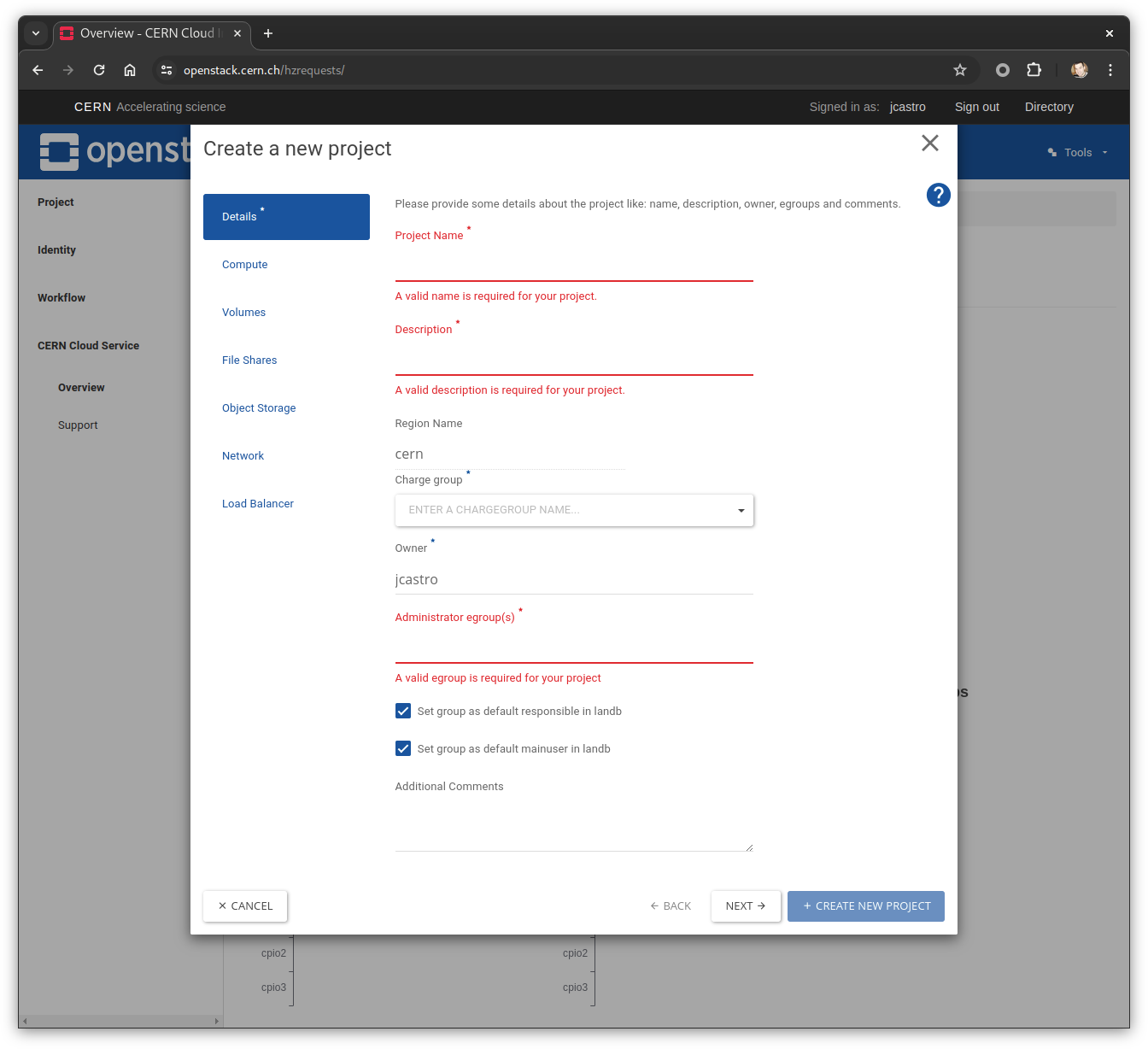This screenshot has width=1148, height=1049.
Task: Open the Object Storage tab
Action: pyautogui.click(x=259, y=408)
